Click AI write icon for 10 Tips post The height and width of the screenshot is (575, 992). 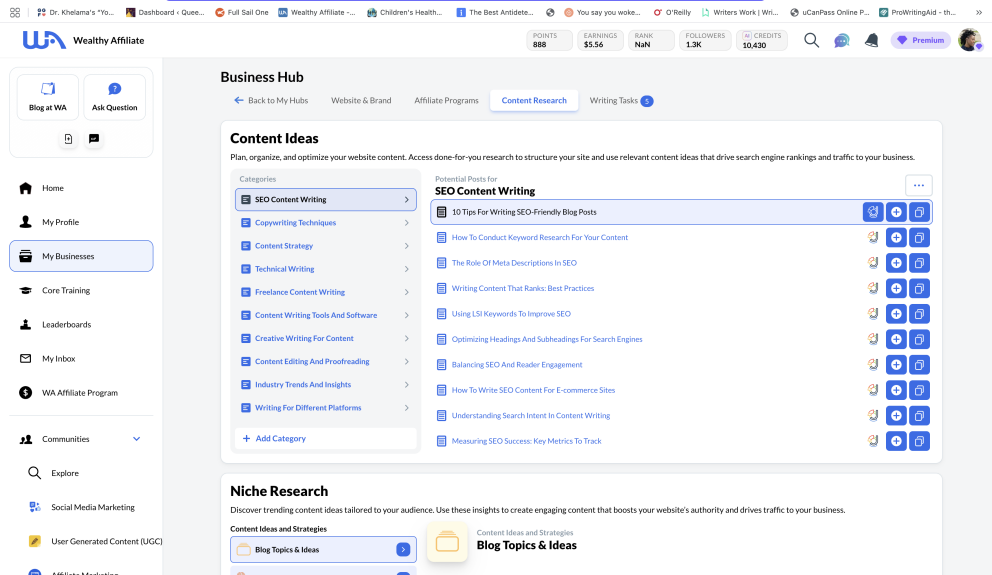click(x=872, y=212)
